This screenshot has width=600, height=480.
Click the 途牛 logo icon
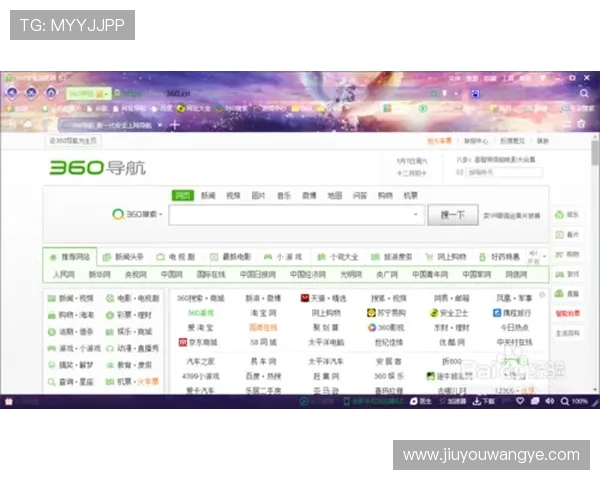click(430, 376)
